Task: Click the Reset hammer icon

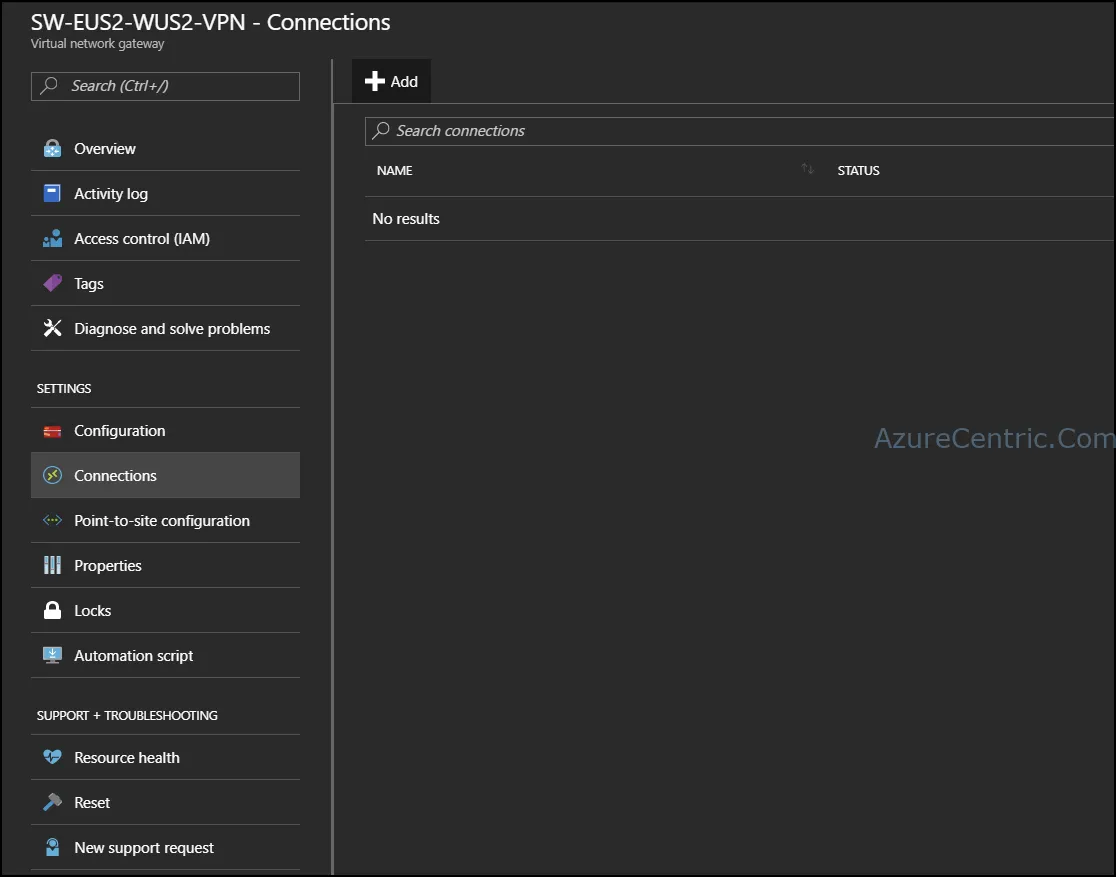Action: 52,802
